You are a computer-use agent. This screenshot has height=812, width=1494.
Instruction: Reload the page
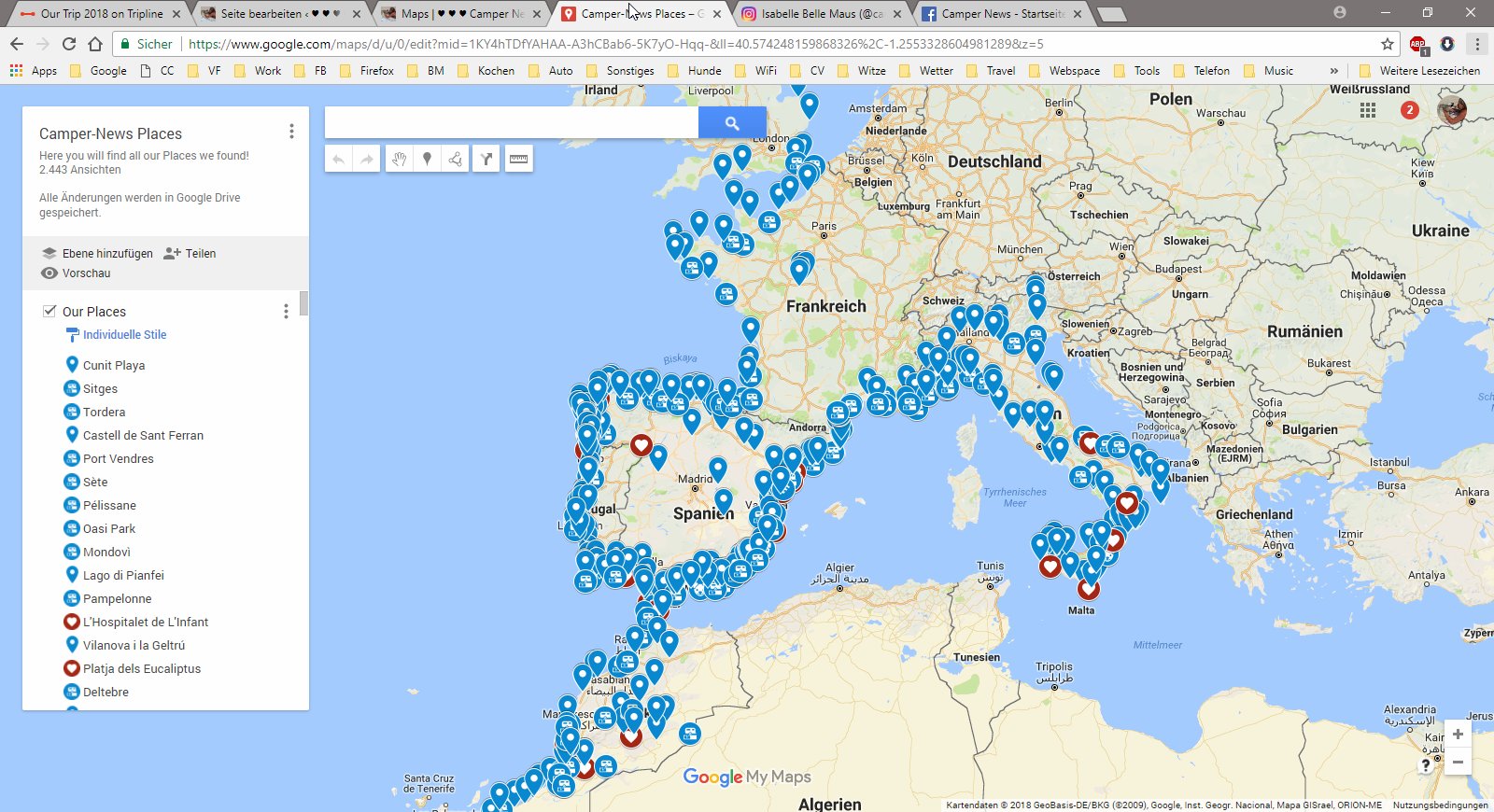68,44
